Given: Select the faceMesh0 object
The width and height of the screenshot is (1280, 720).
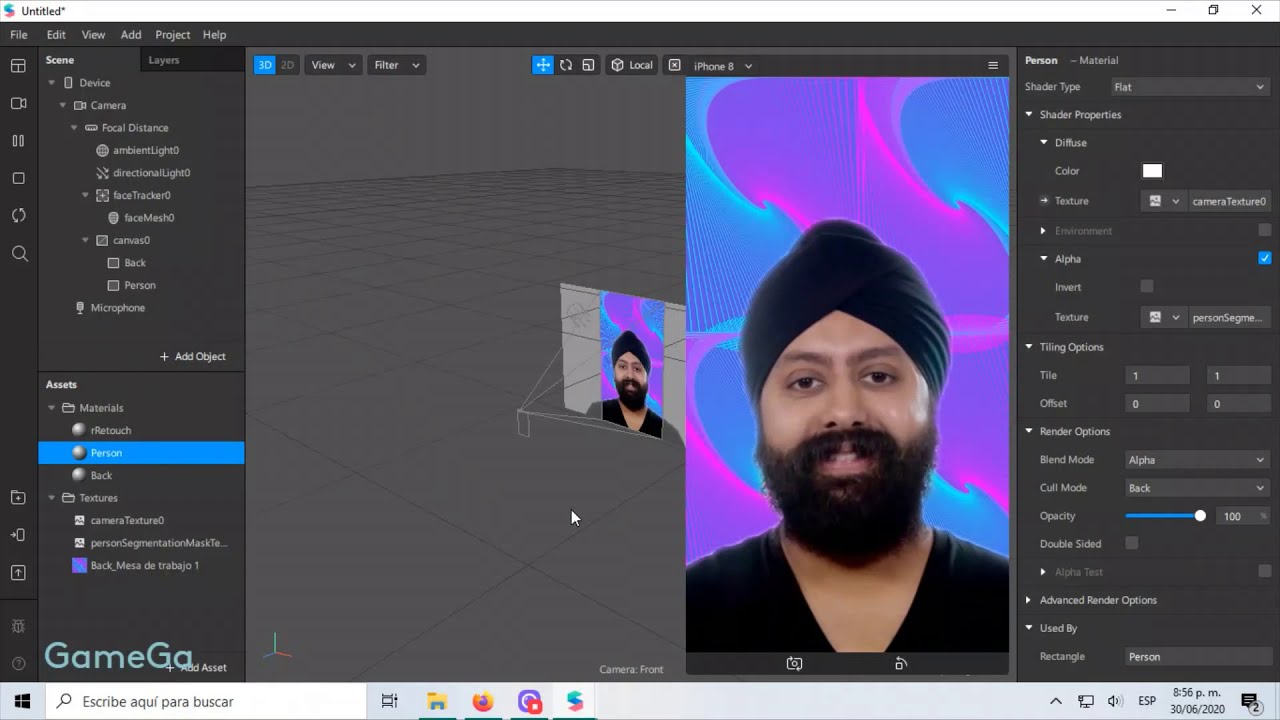Looking at the screenshot, I should [149, 218].
